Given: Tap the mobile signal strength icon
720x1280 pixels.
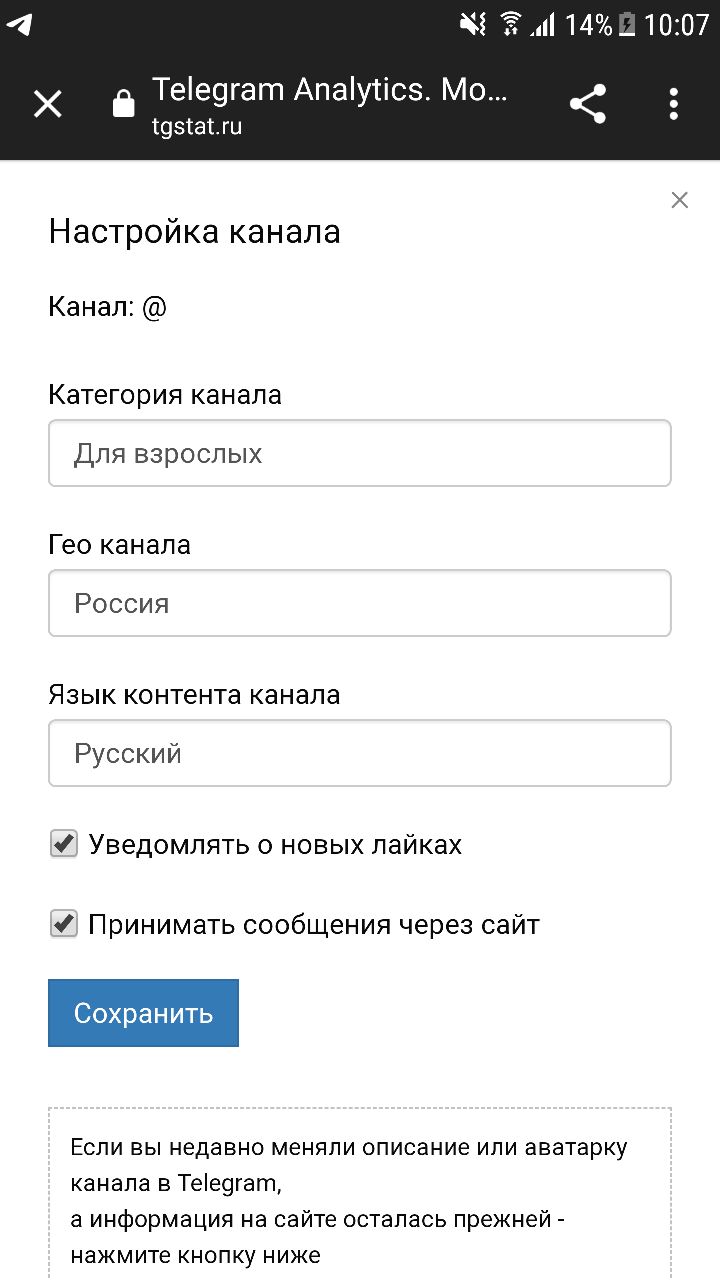Looking at the screenshot, I should [543, 24].
